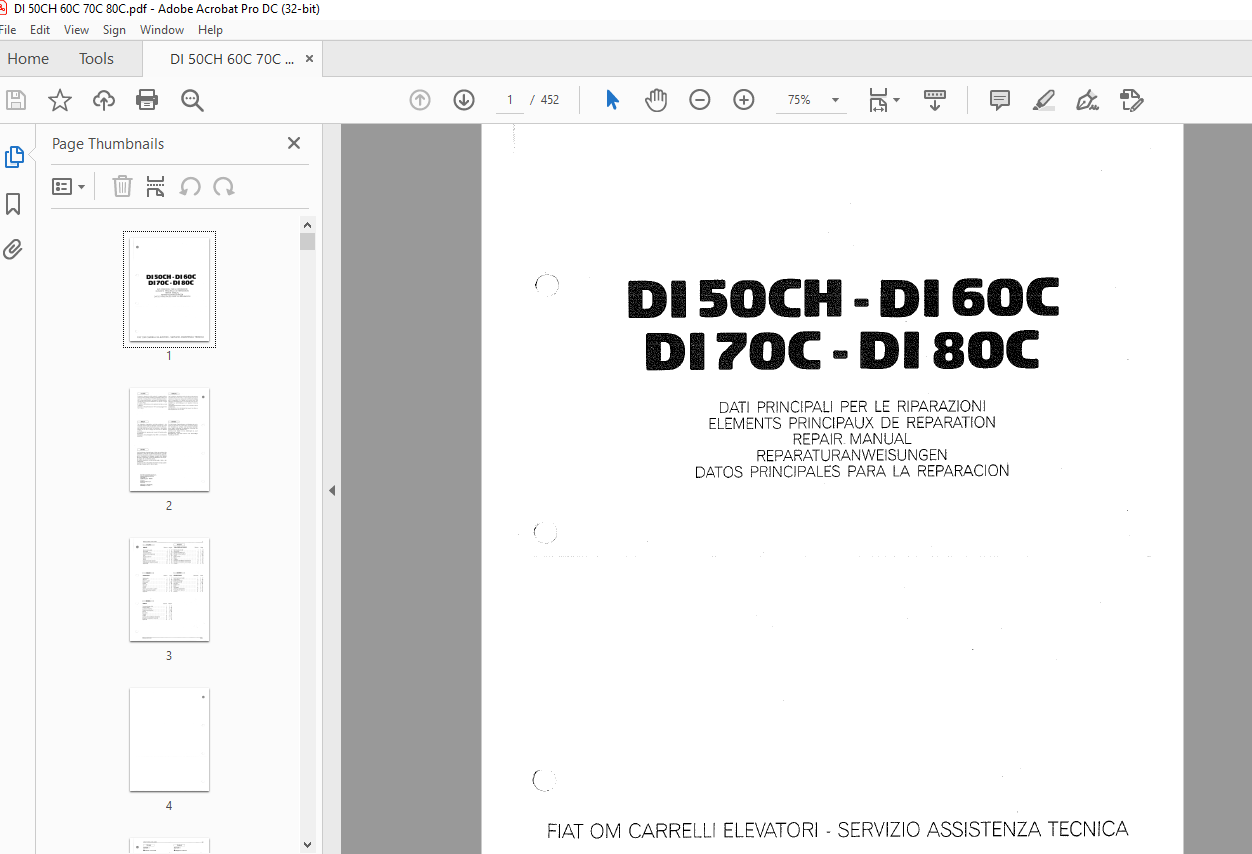Click the Save file icon
The width and height of the screenshot is (1252, 854).
[x=16, y=100]
